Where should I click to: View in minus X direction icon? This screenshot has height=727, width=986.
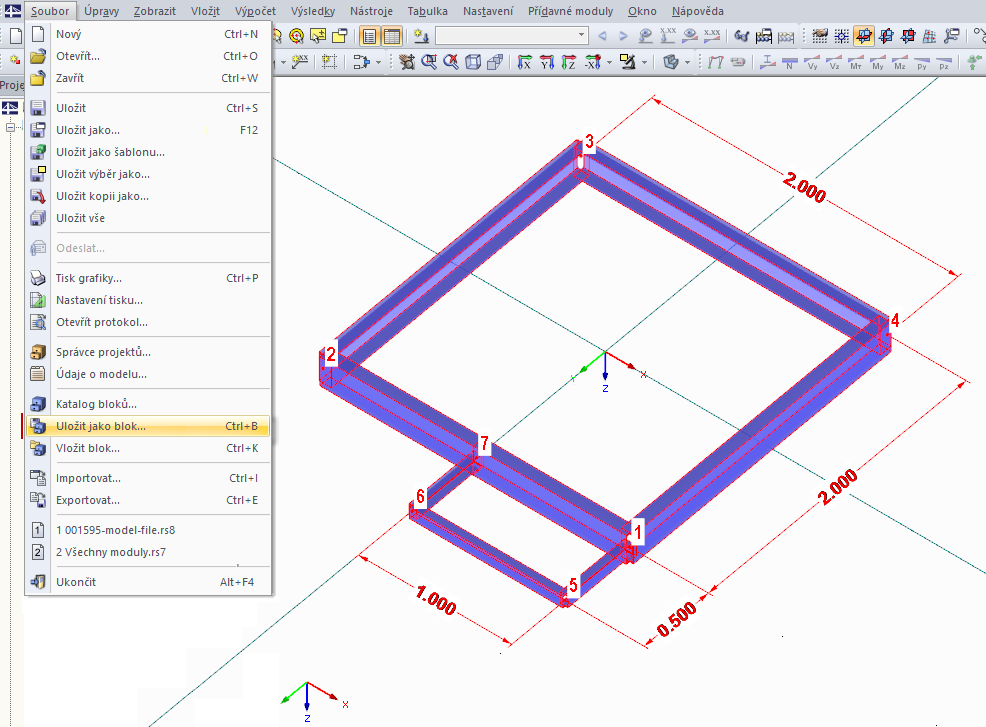pos(592,62)
